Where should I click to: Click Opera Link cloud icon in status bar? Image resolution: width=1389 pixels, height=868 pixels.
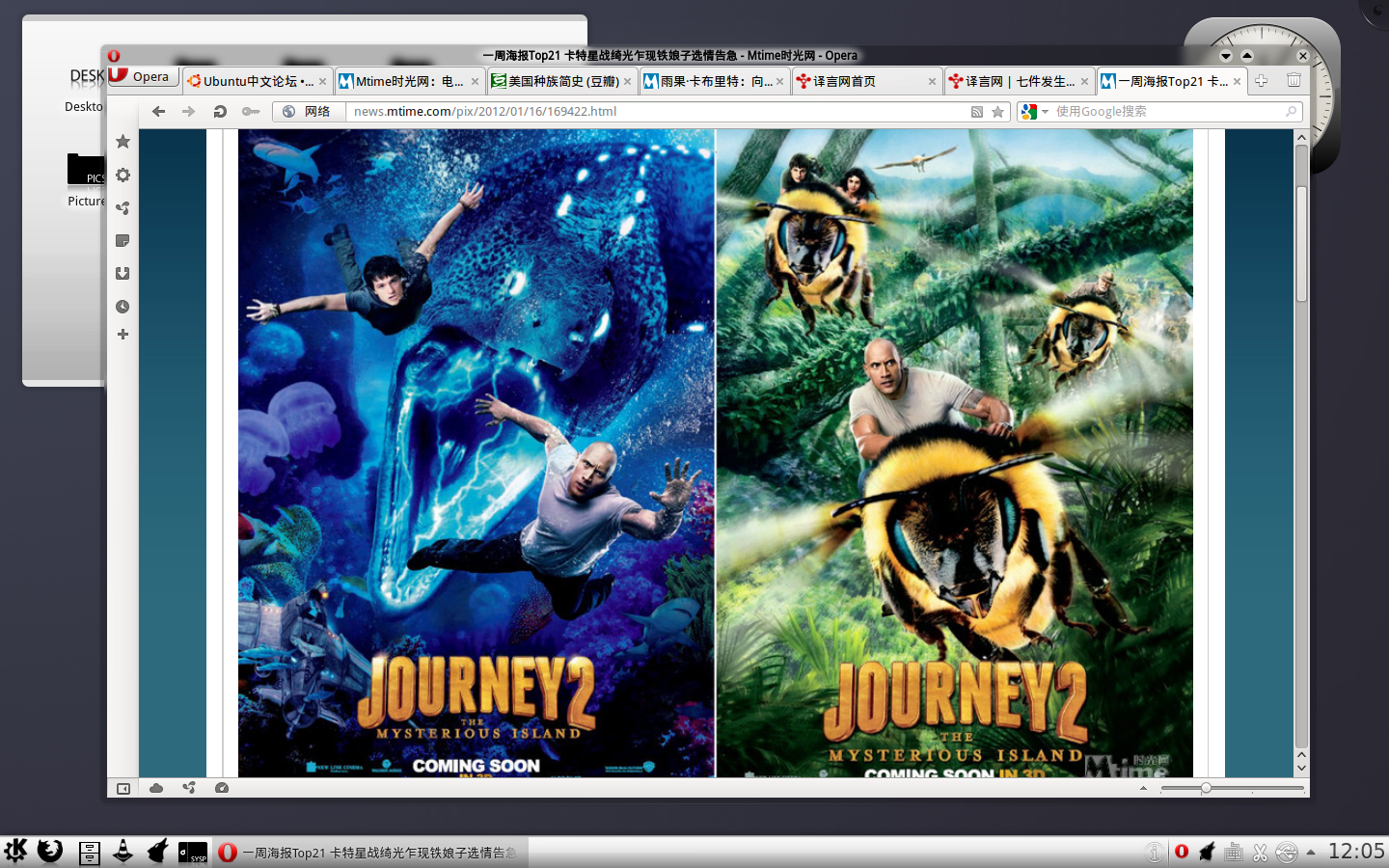(156, 788)
